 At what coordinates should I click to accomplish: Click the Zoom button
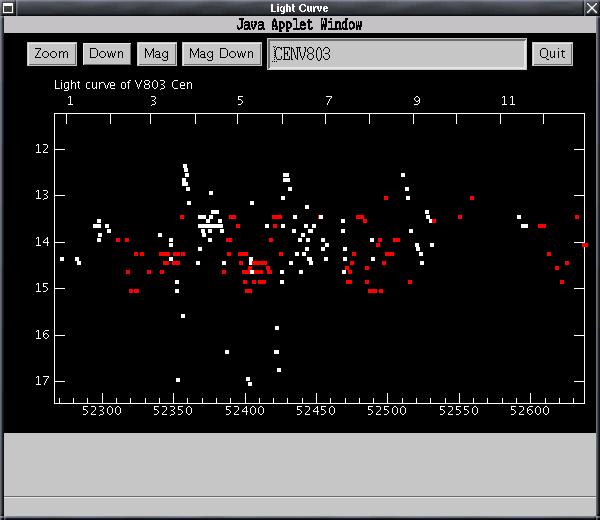click(52, 54)
